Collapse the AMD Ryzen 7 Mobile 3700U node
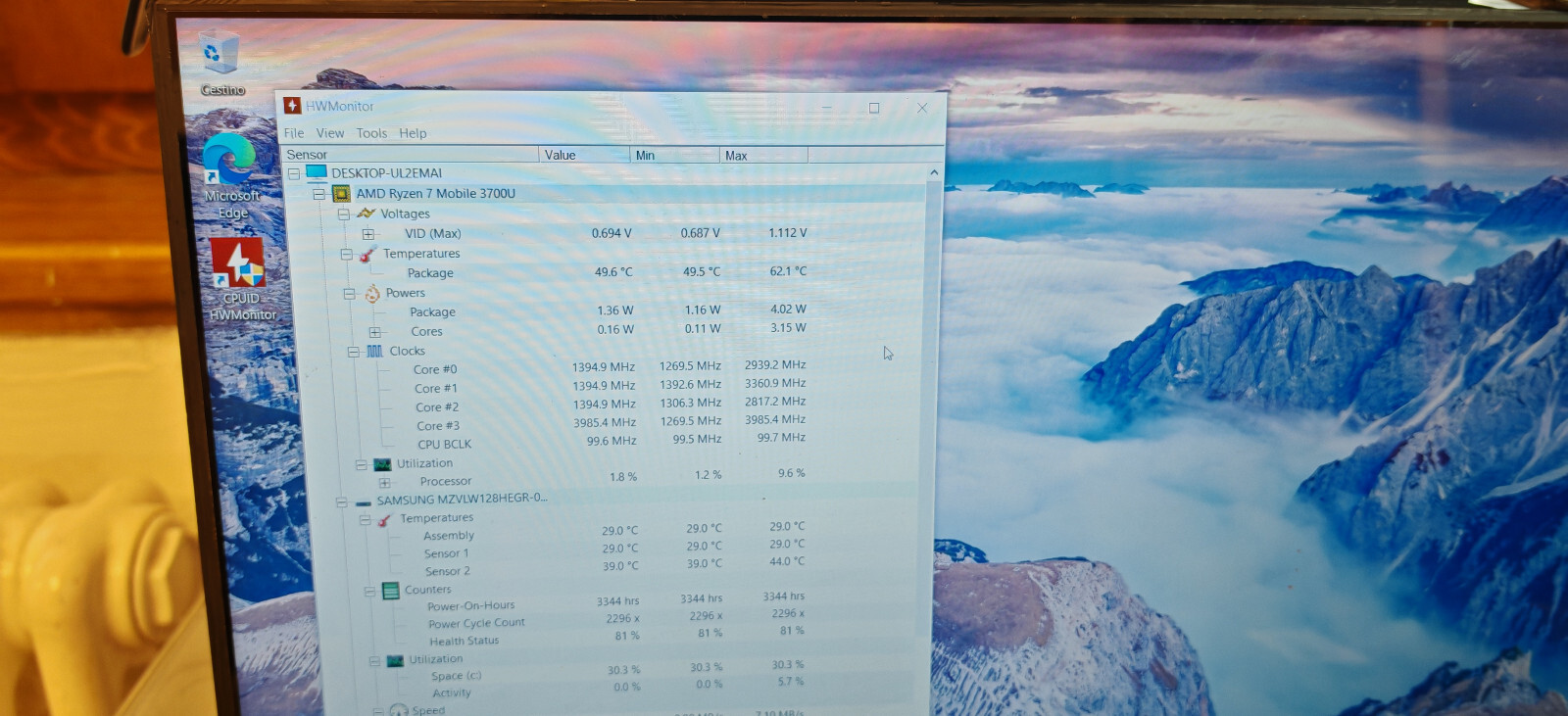 point(318,194)
